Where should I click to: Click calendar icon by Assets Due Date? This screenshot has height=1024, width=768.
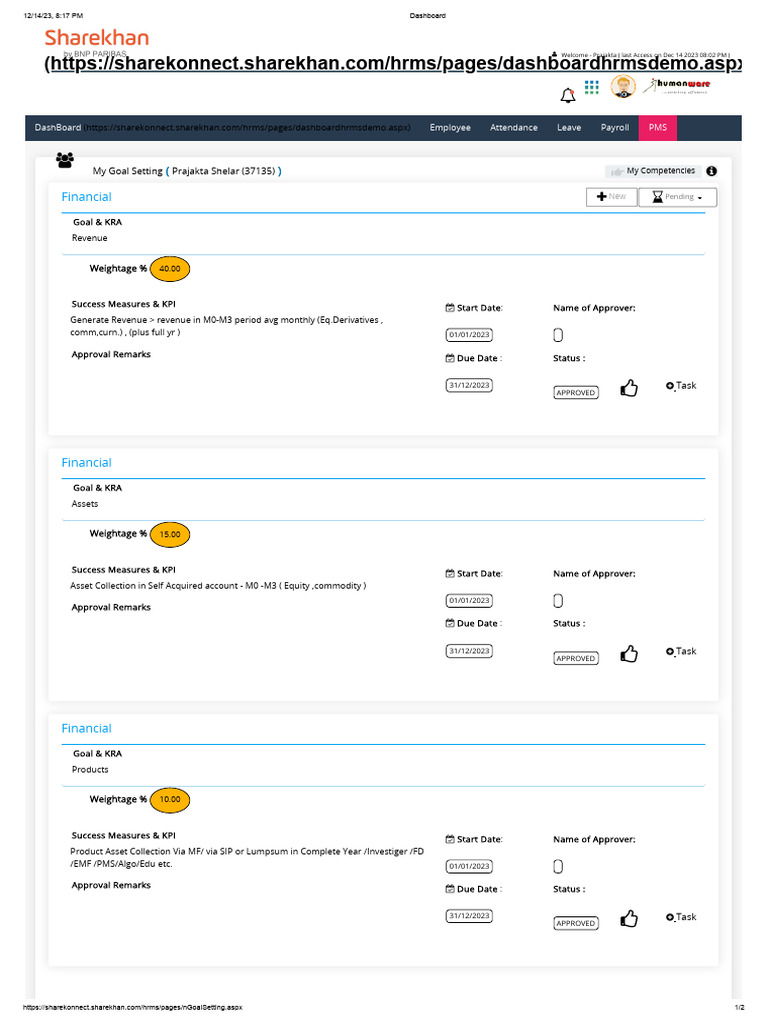(450, 623)
